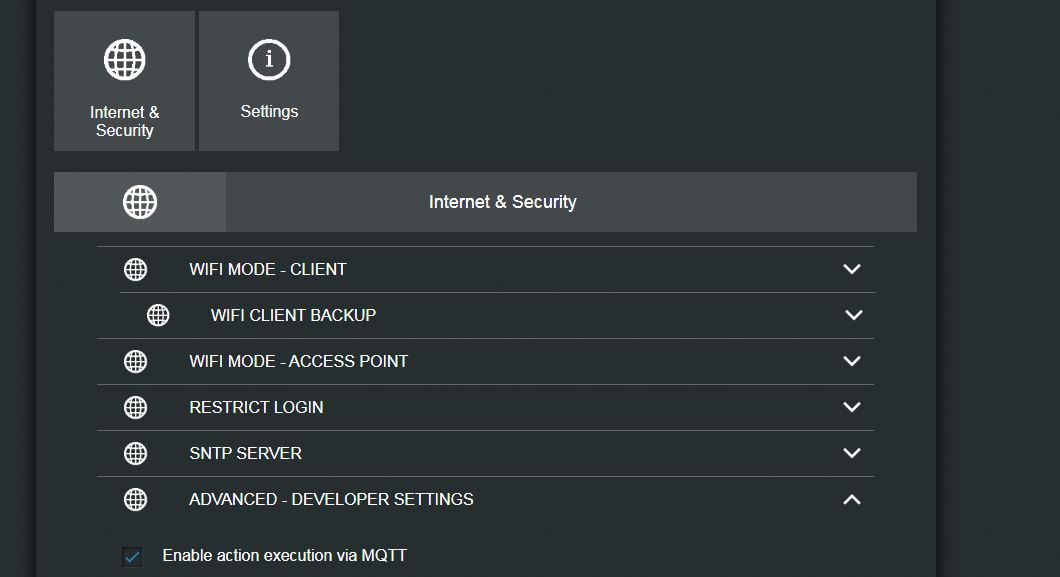Click the globe icon beside WIFI CLIENT BACKUP
Viewport: 1060px width, 577px height.
(x=158, y=316)
